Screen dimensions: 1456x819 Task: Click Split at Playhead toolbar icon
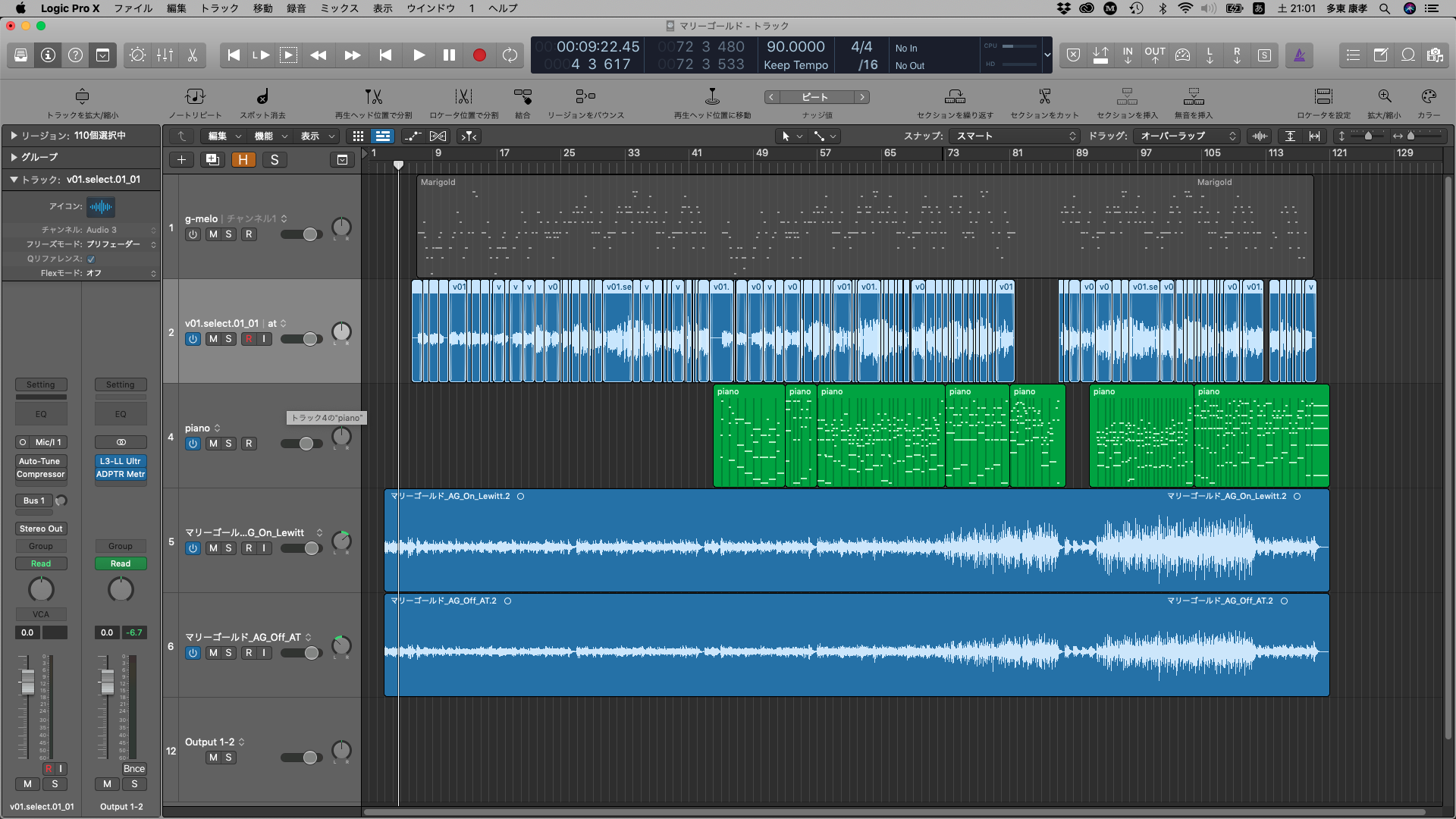coord(373,97)
